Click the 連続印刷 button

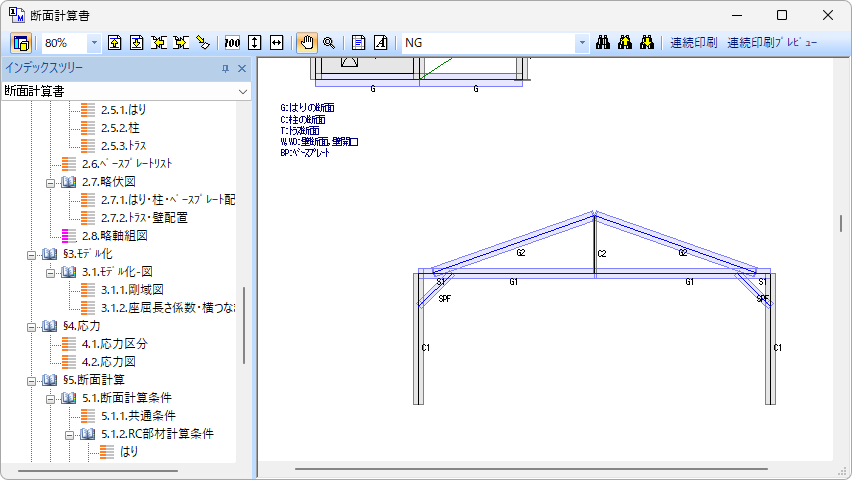[x=693, y=43]
